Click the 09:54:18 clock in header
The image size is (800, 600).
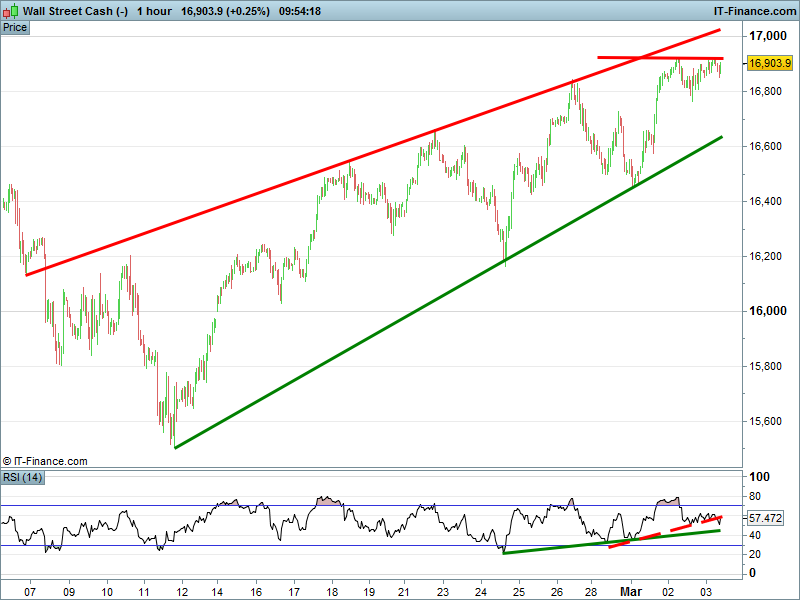pos(300,11)
